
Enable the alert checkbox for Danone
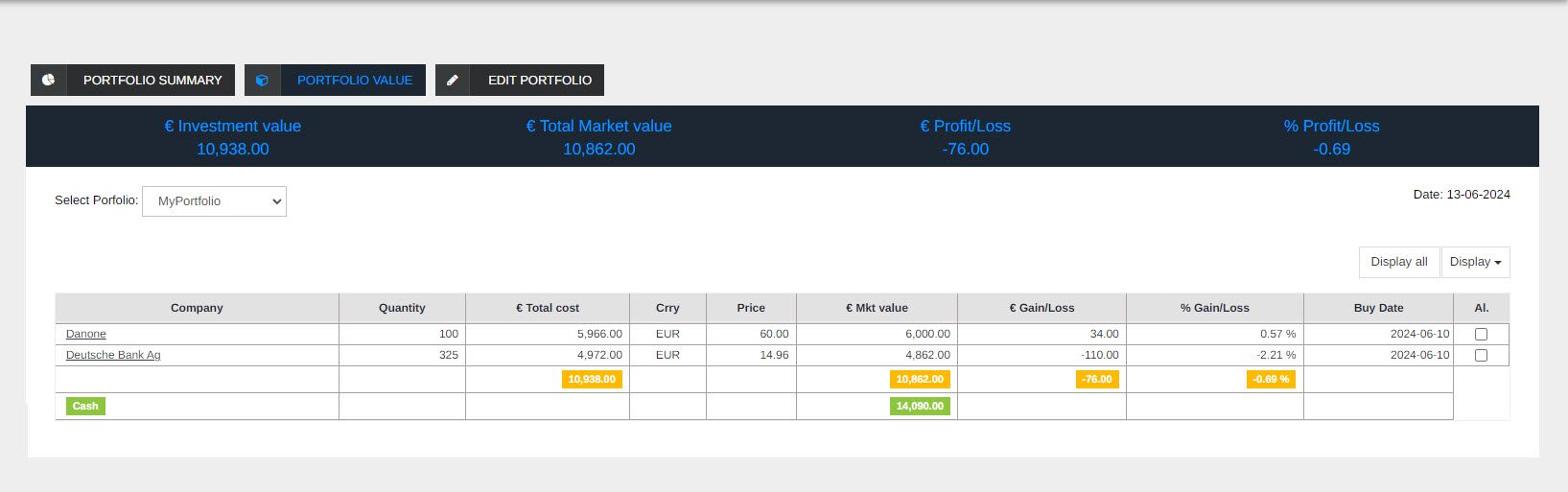[x=1481, y=335]
